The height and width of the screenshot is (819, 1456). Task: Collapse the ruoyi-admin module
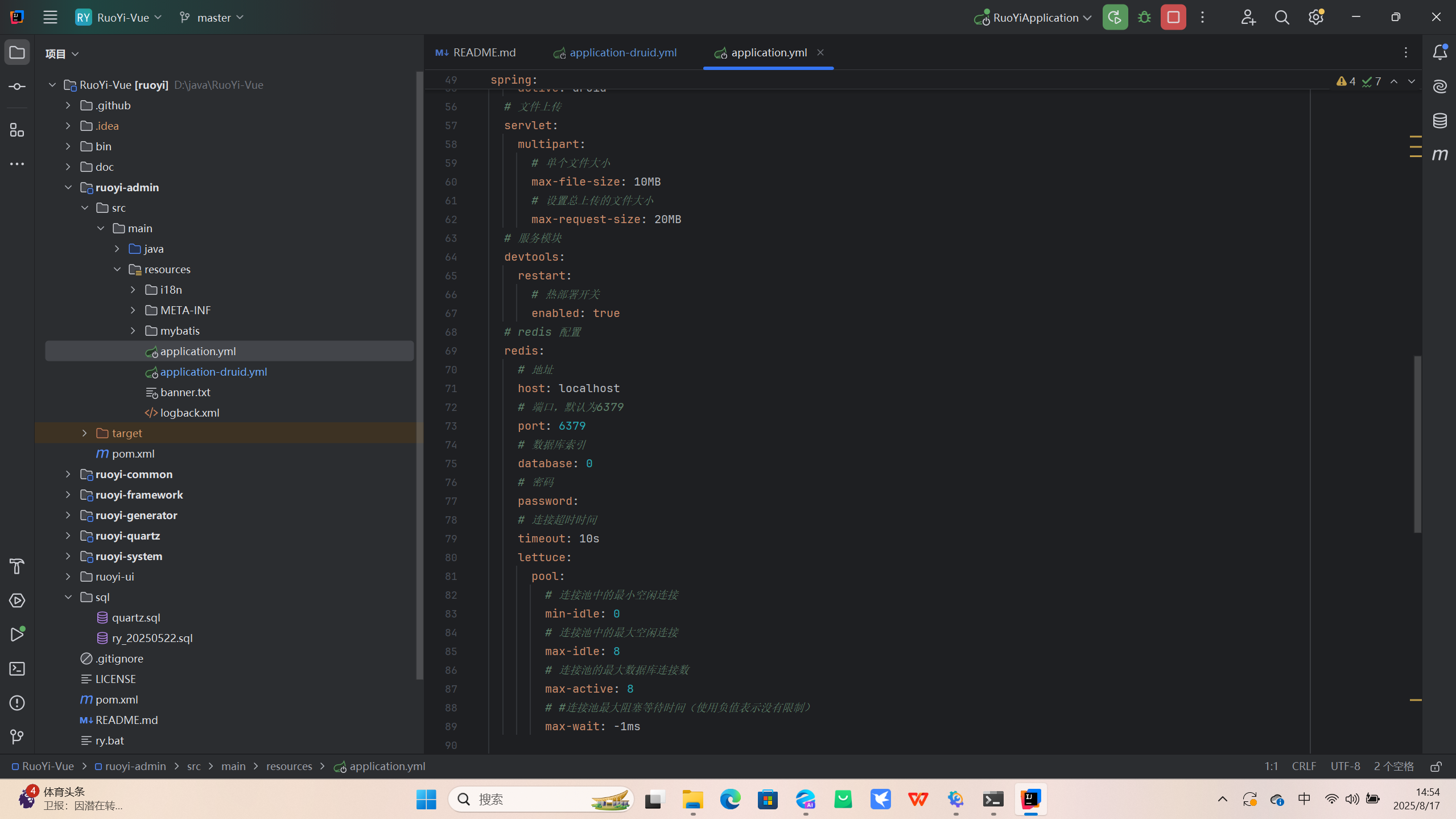68,187
